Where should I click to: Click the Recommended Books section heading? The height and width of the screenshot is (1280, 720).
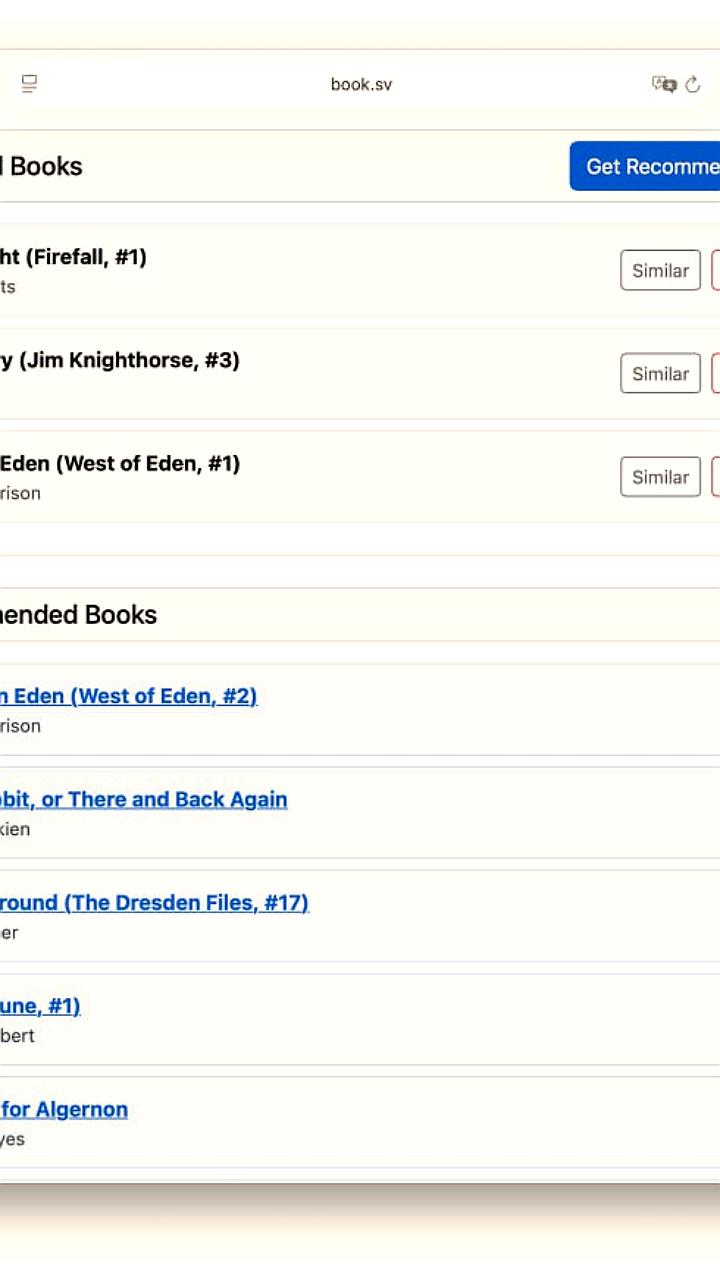coord(78,614)
